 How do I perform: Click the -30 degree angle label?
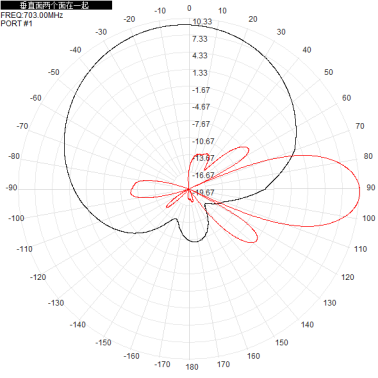[x=101, y=32]
